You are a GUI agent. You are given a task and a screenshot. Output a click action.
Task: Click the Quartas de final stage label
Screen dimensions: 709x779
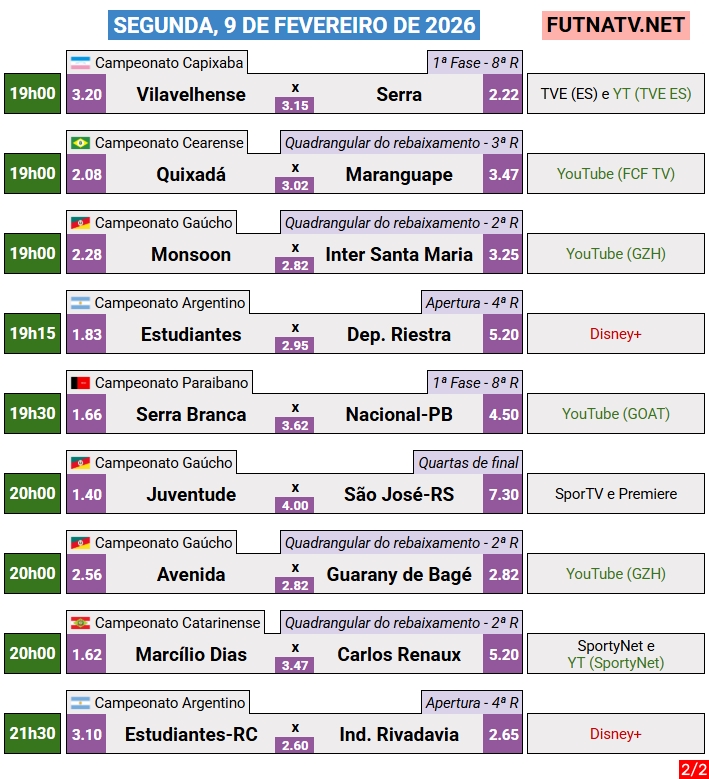(x=468, y=463)
